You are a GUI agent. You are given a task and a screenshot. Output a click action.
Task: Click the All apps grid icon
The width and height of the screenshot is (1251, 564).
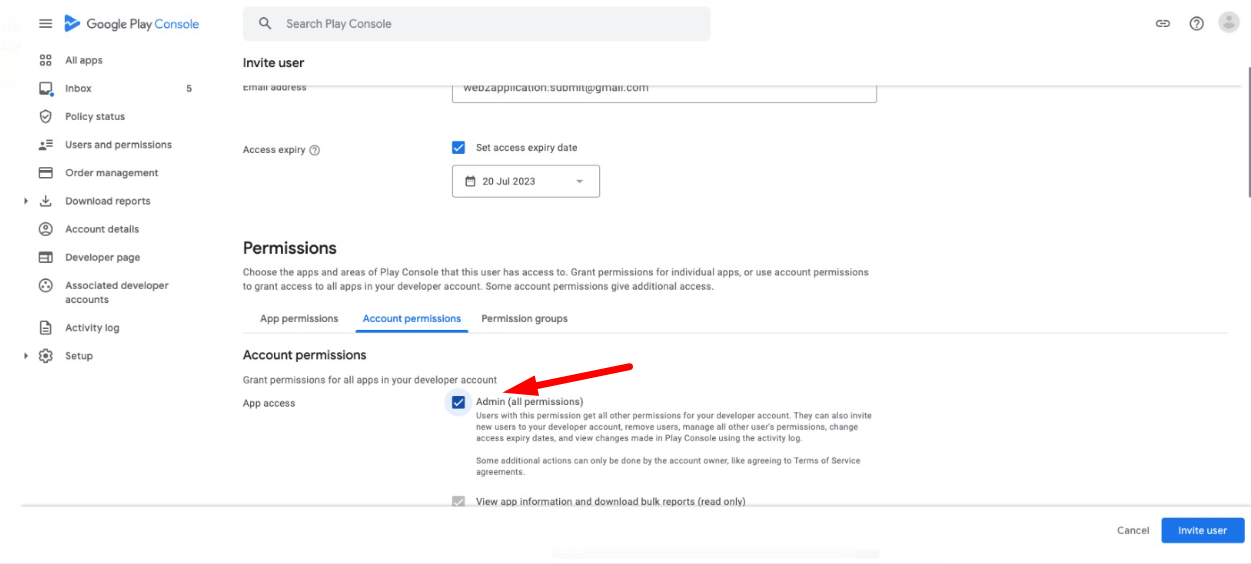click(45, 60)
